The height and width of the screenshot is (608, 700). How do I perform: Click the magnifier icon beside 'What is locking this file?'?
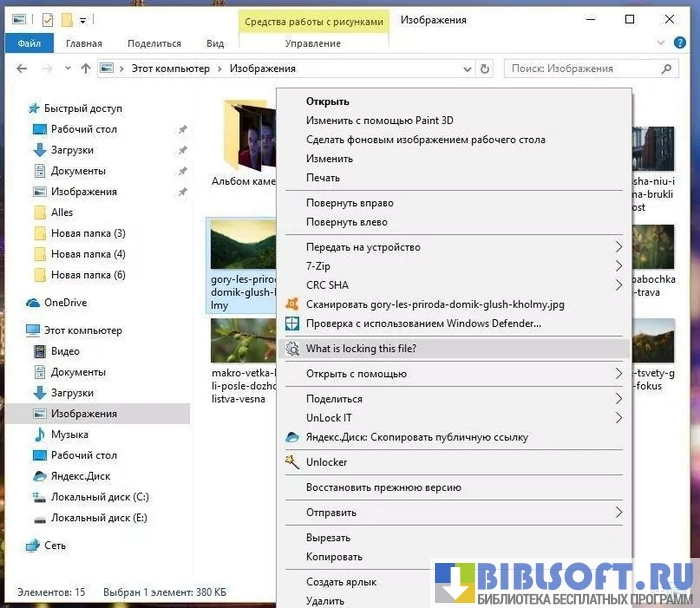(292, 349)
